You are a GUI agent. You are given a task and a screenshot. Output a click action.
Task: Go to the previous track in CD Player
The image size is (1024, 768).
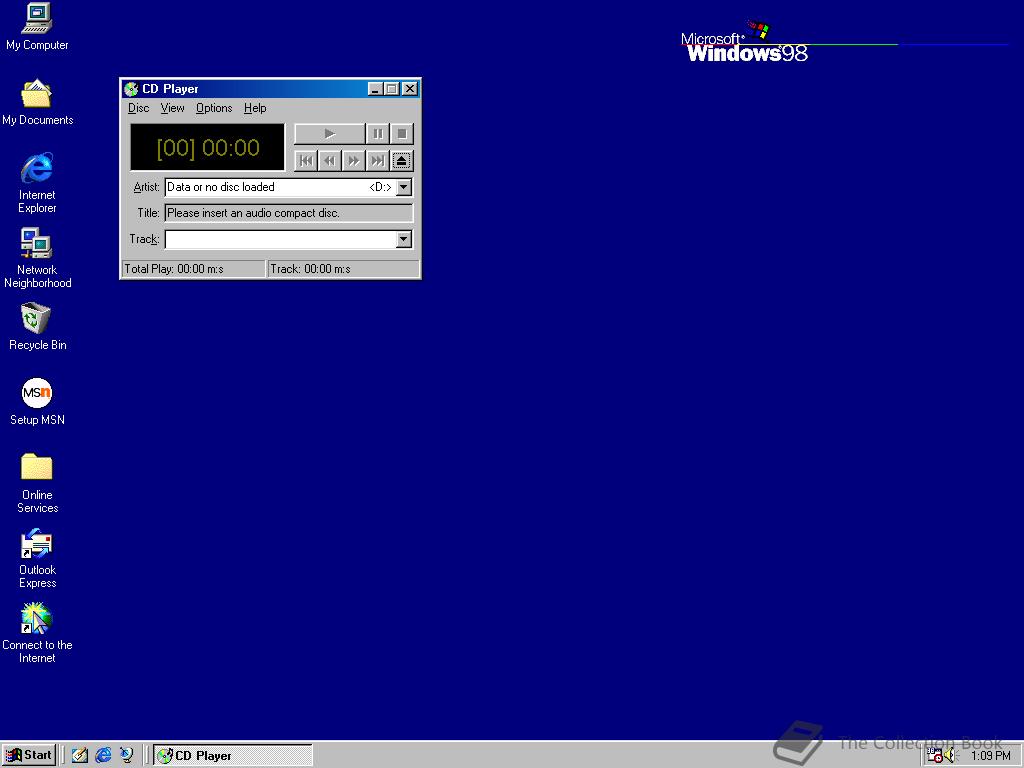[306, 161]
